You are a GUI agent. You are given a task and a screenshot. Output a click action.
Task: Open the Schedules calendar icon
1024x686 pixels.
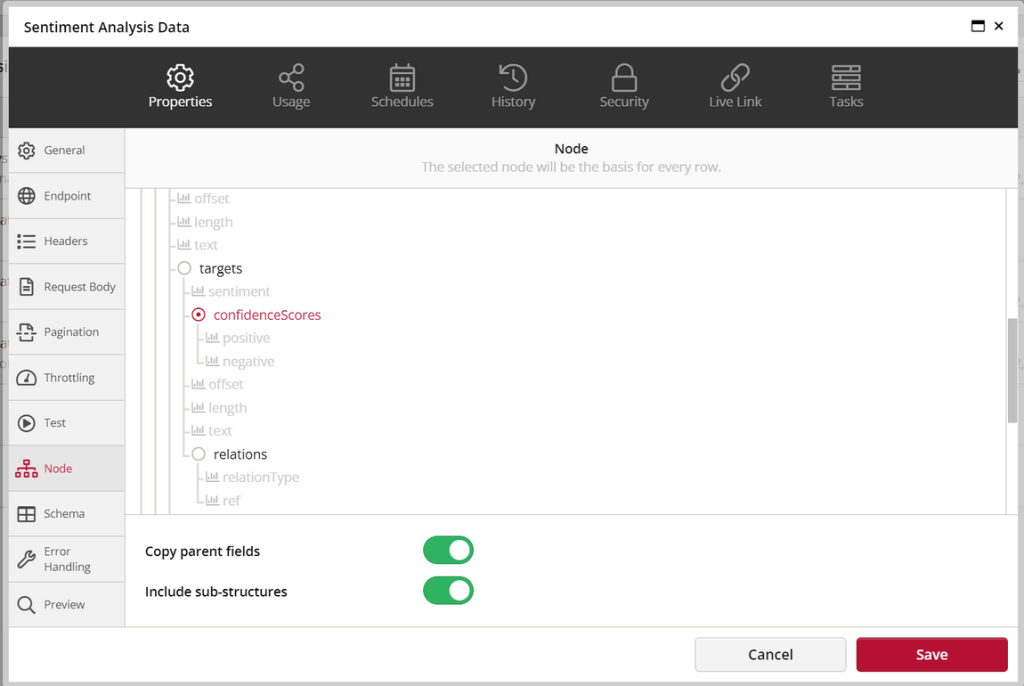(402, 78)
